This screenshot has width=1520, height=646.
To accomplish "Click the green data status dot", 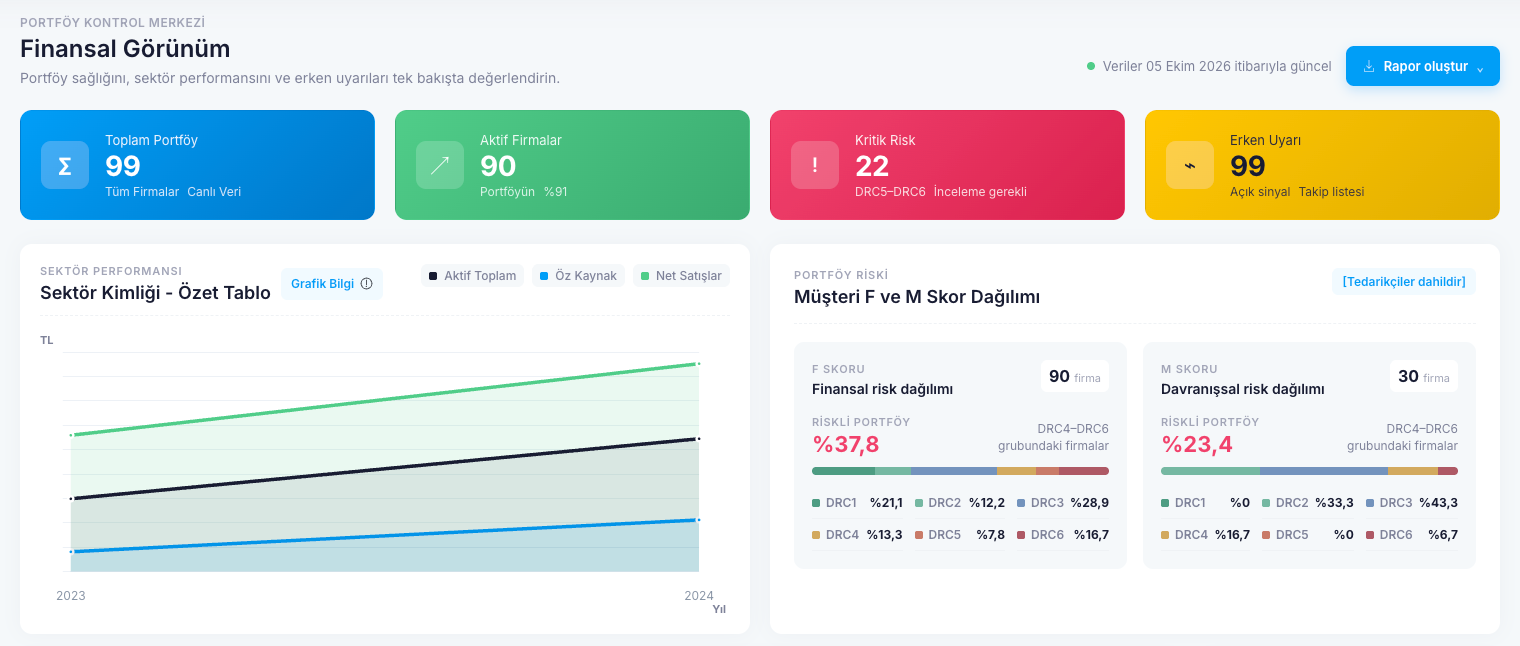I will point(1091,66).
